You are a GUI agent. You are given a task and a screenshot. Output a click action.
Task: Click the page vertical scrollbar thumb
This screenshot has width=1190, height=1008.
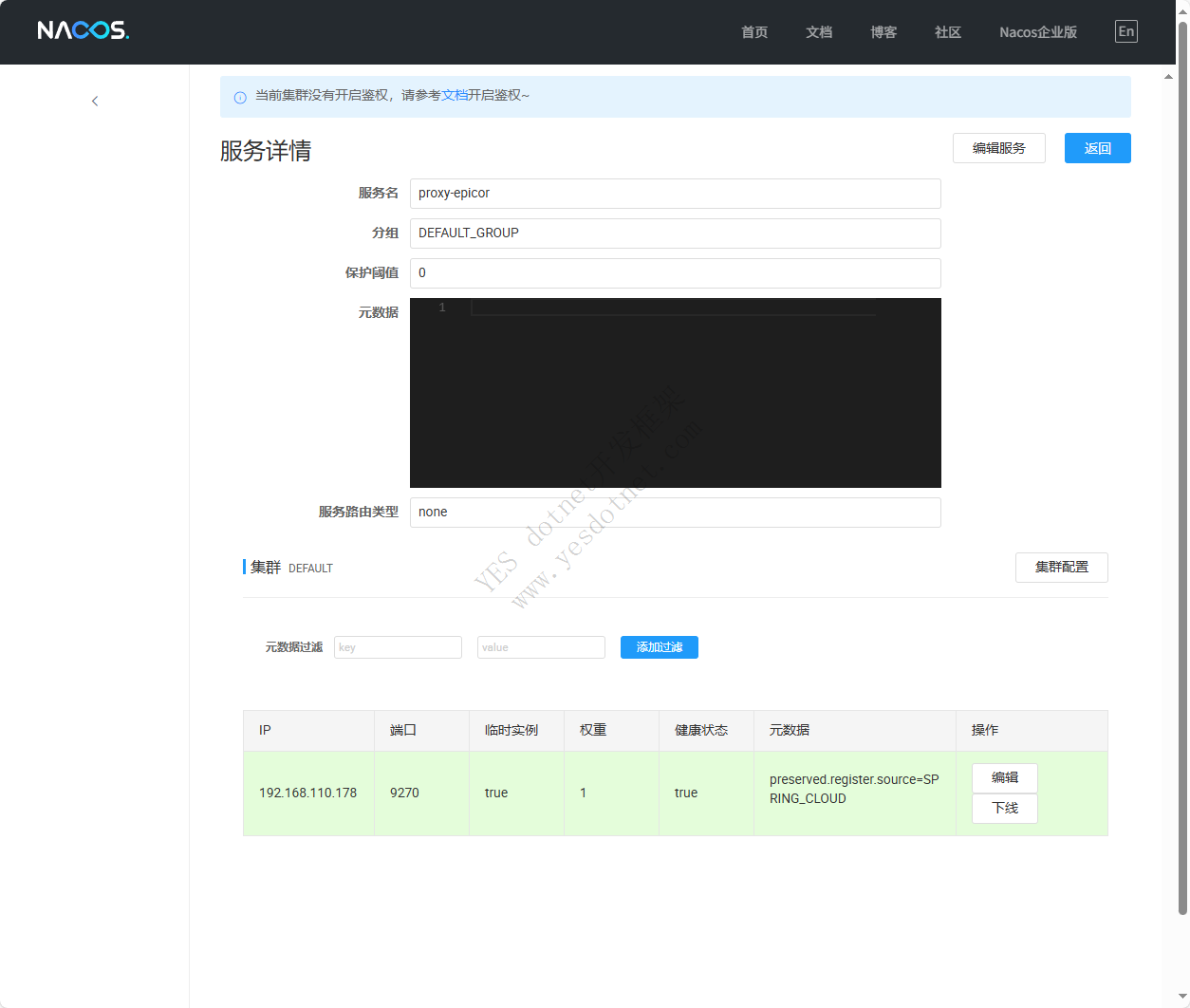[1182, 467]
